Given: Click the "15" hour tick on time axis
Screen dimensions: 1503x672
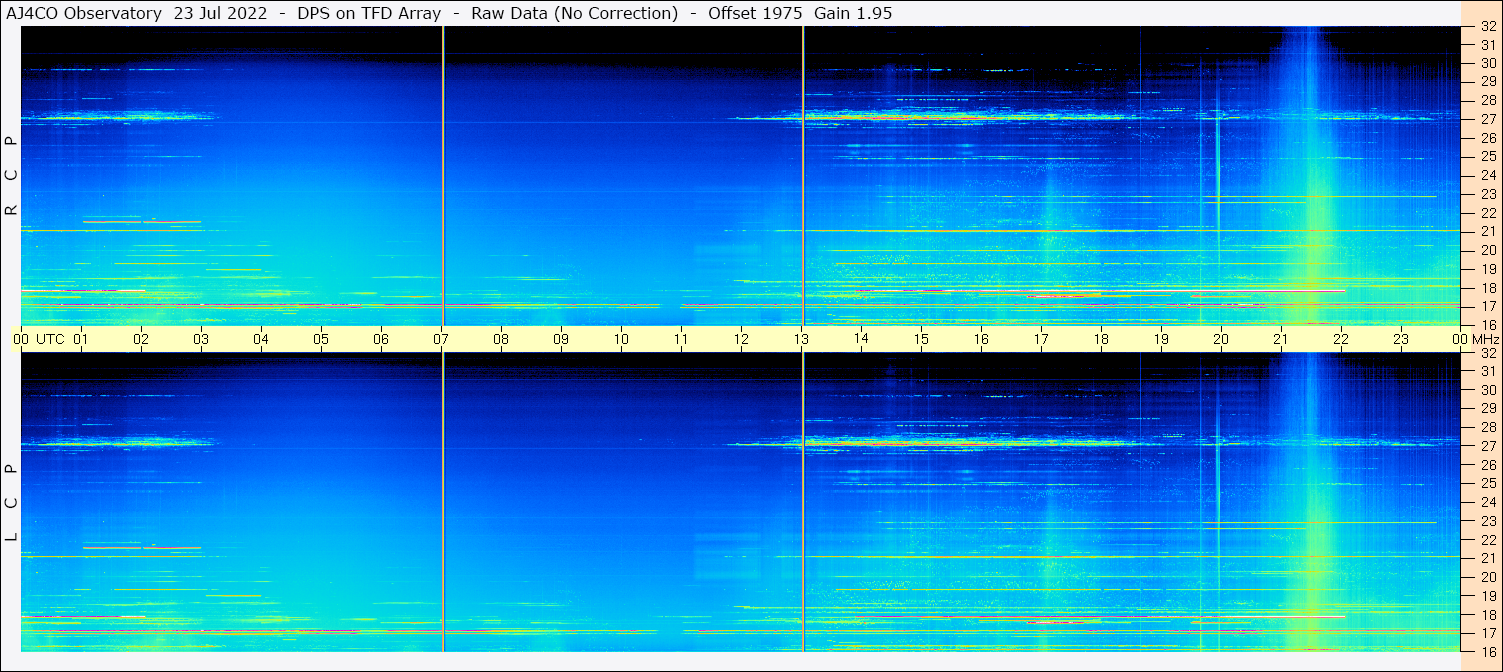Looking at the screenshot, I should point(921,339).
